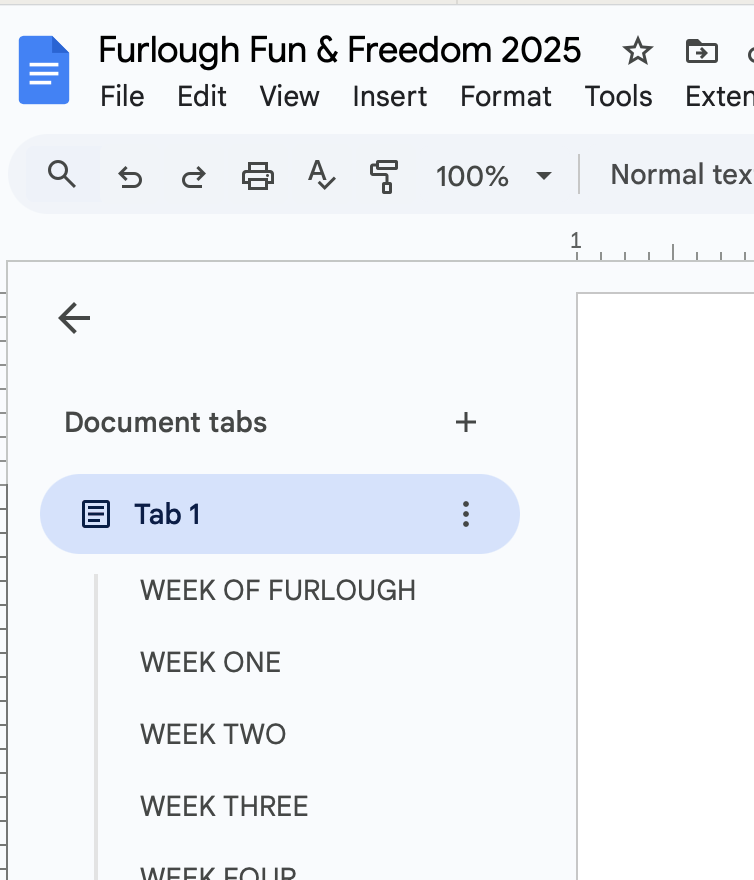754x880 pixels.
Task: Star the Furlough Fun & Freedom document
Action: (637, 51)
